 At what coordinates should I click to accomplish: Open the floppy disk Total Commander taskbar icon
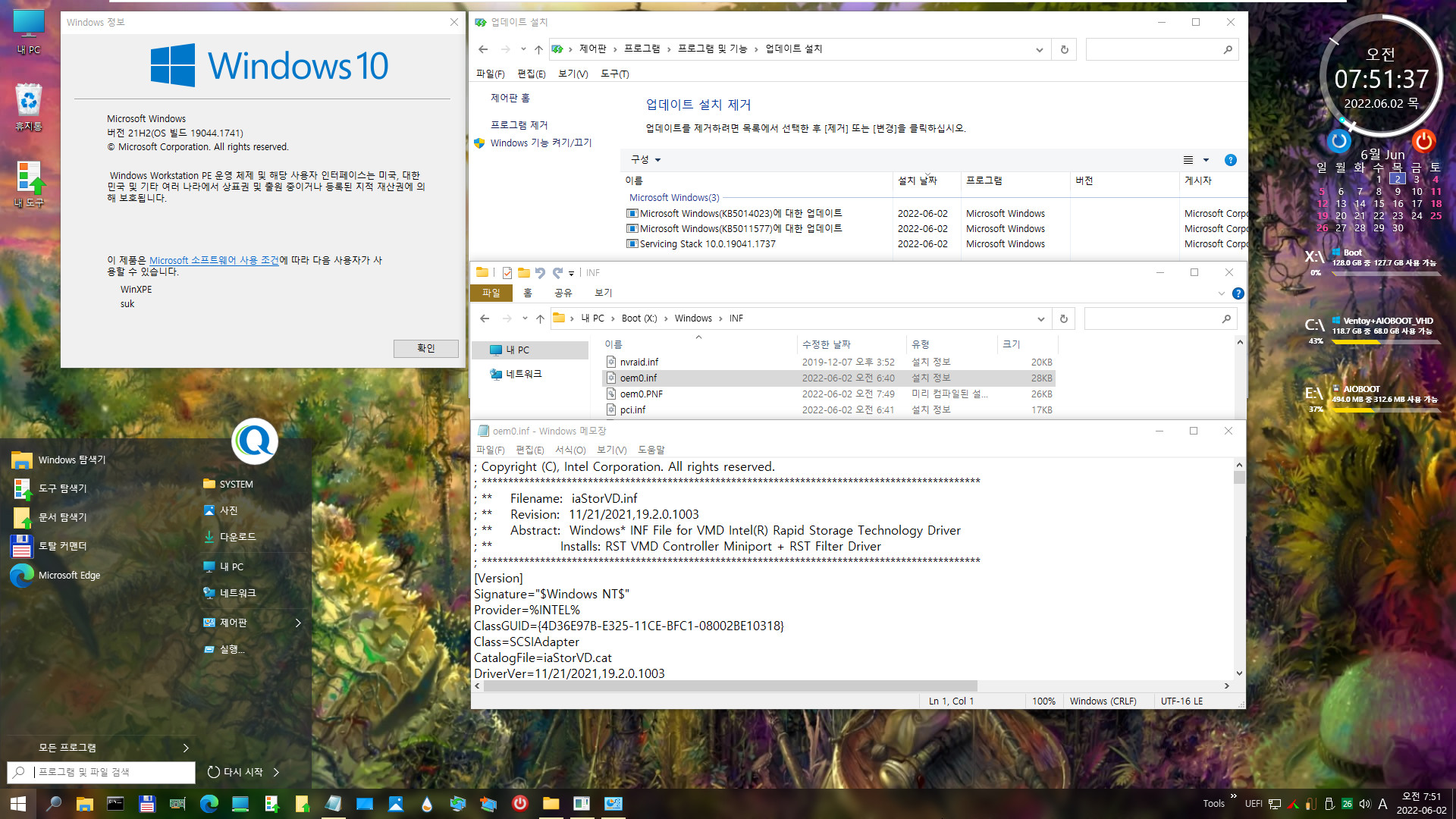(x=147, y=804)
